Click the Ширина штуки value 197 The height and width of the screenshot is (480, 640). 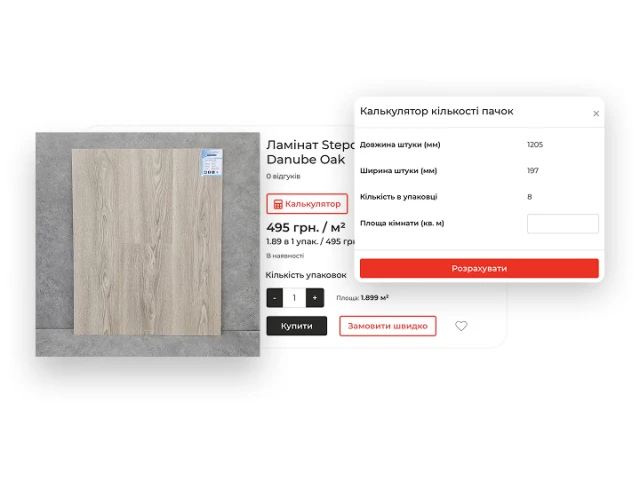click(x=533, y=171)
